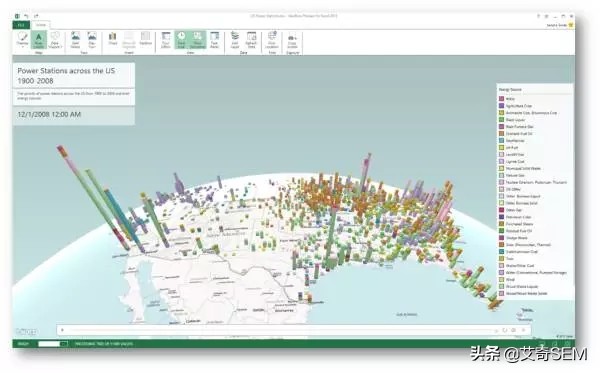Click the 12/1/2008 12:00 AM date display
The height and width of the screenshot is (373, 600).
49,114
